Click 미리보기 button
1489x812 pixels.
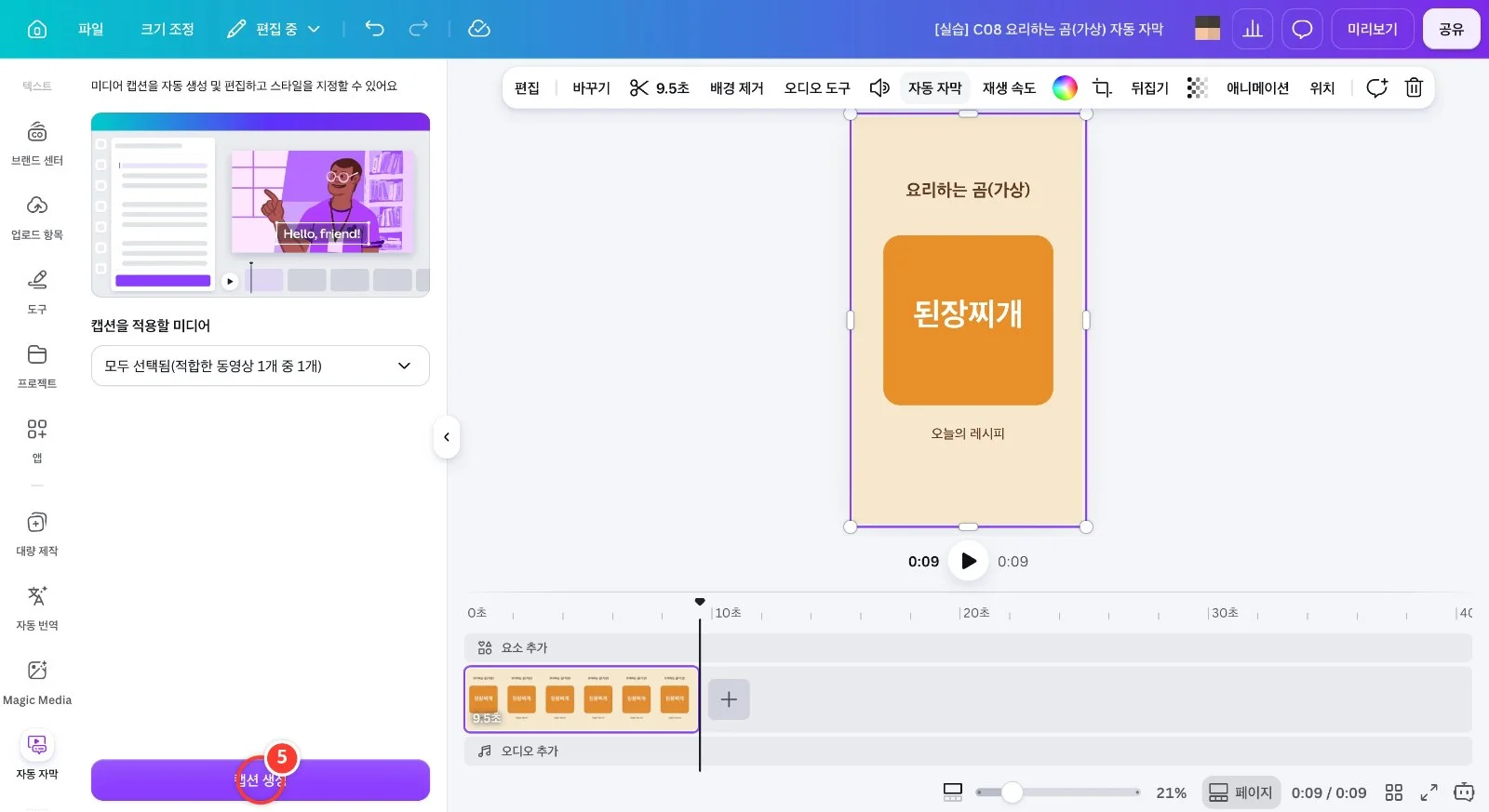(x=1373, y=29)
